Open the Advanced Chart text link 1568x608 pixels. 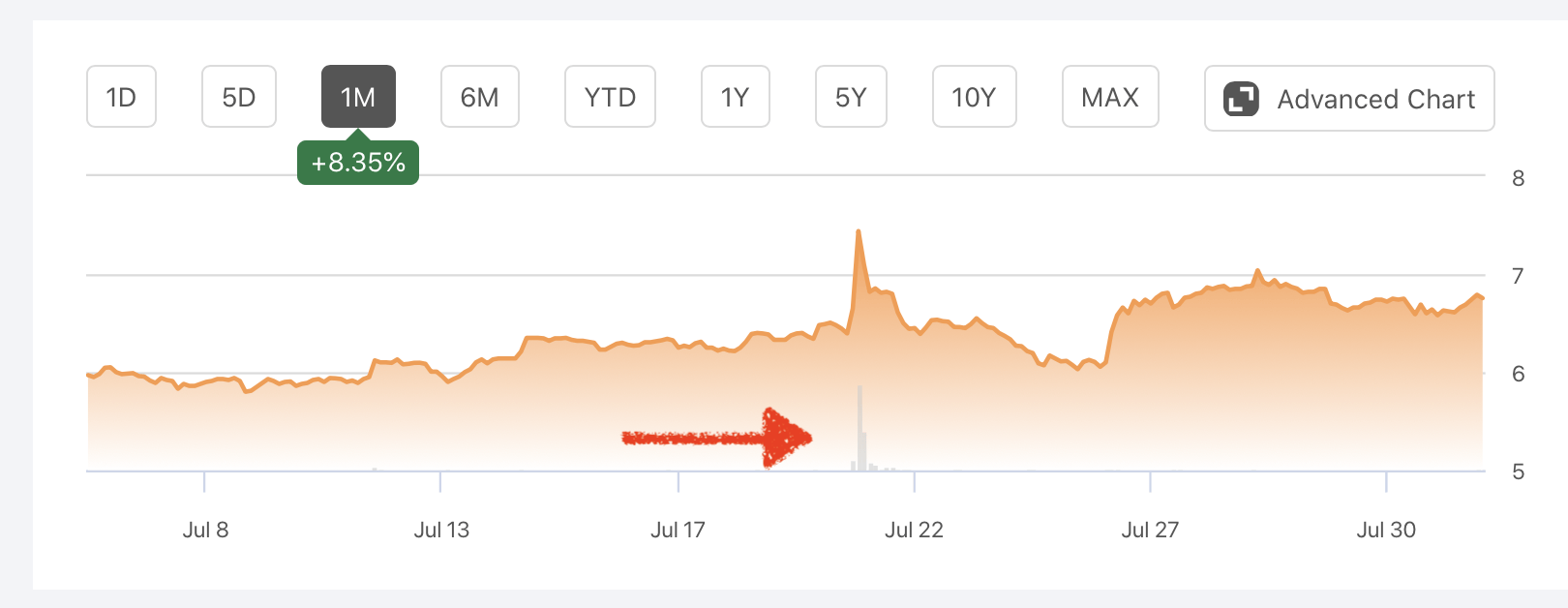(1375, 99)
